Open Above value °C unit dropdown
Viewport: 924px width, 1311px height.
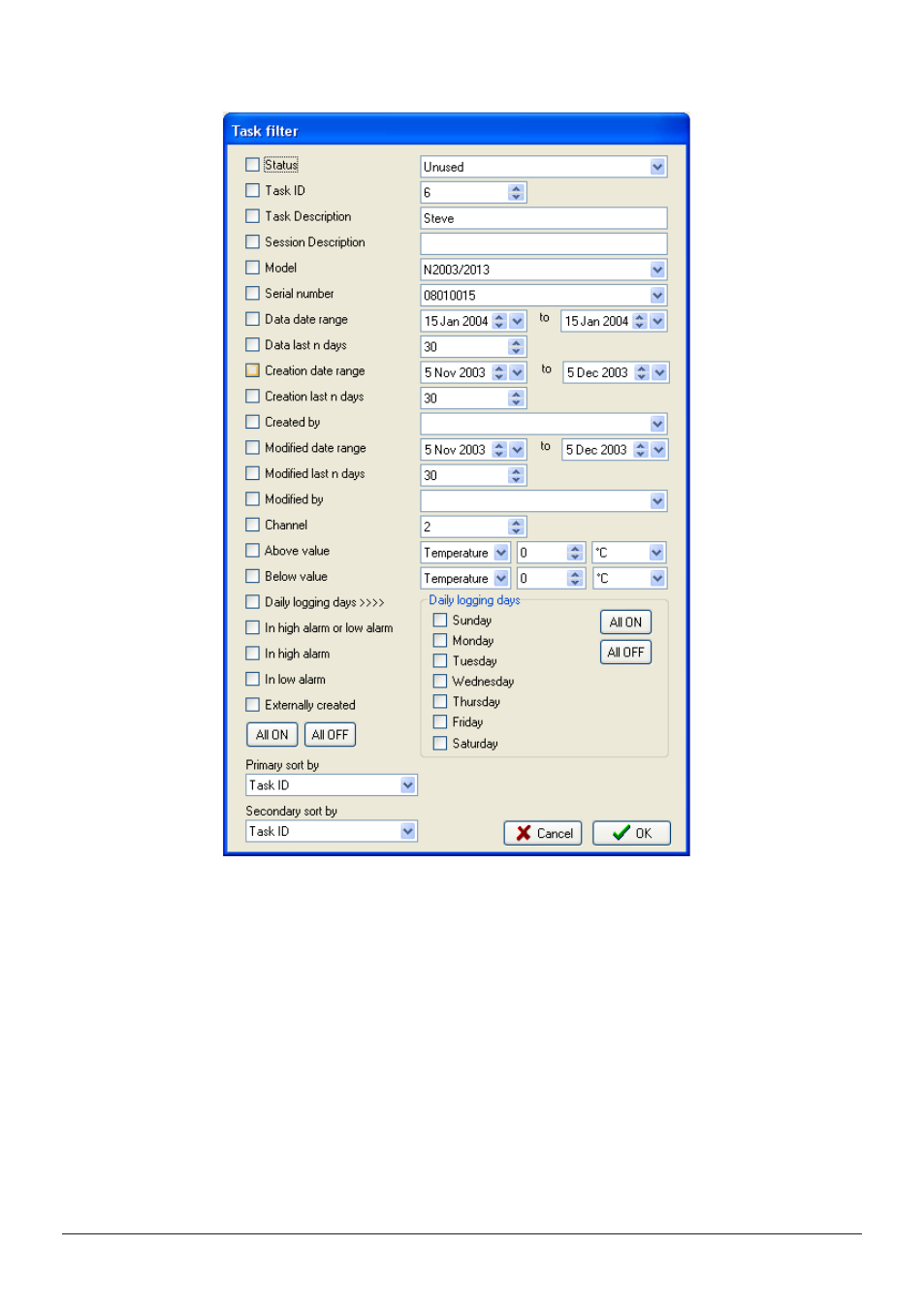pos(656,553)
